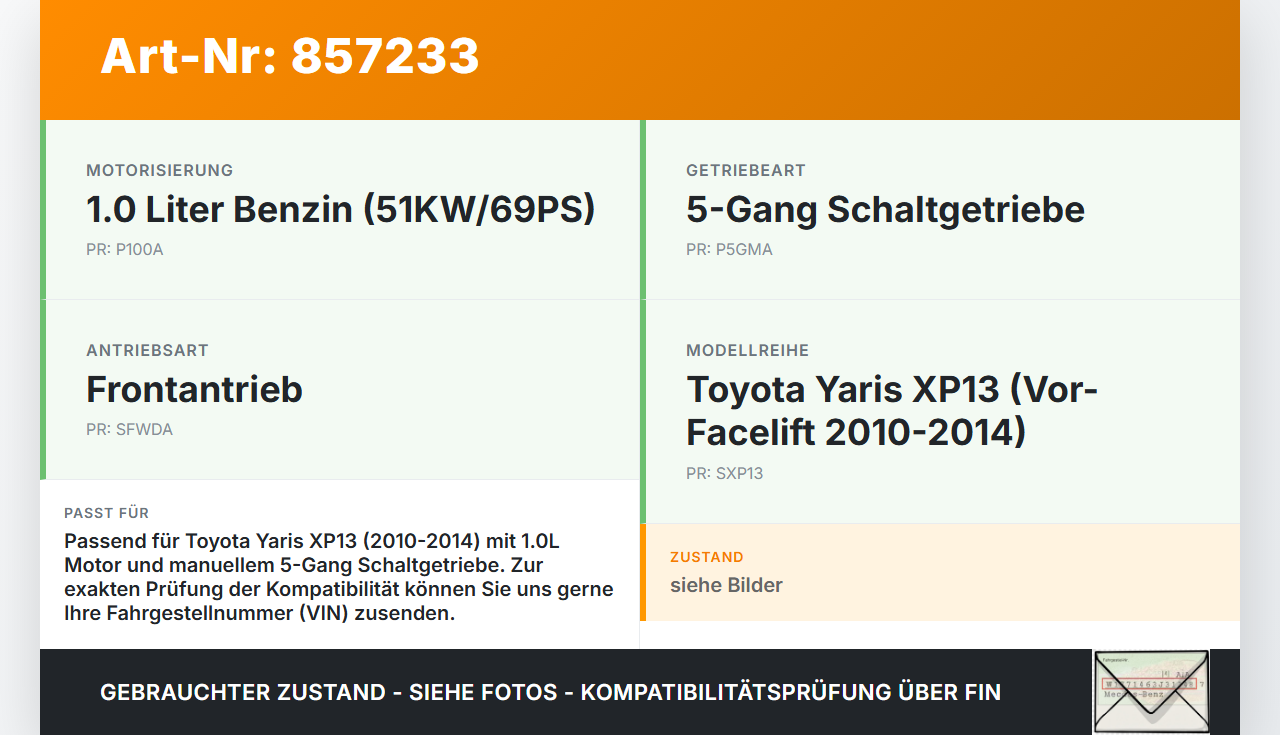Click the PR: SXP13 code
Screen dimensions: 1280x736
(x=725, y=473)
